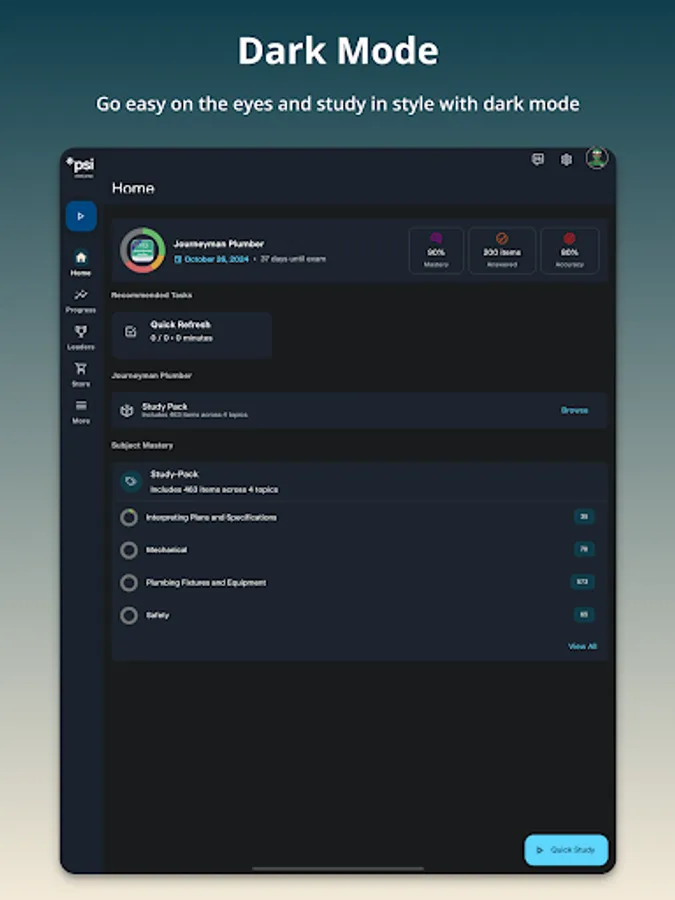Screen dimensions: 675x900
Task: Click item count badge for Interpreting Plans
Action: [584, 517]
